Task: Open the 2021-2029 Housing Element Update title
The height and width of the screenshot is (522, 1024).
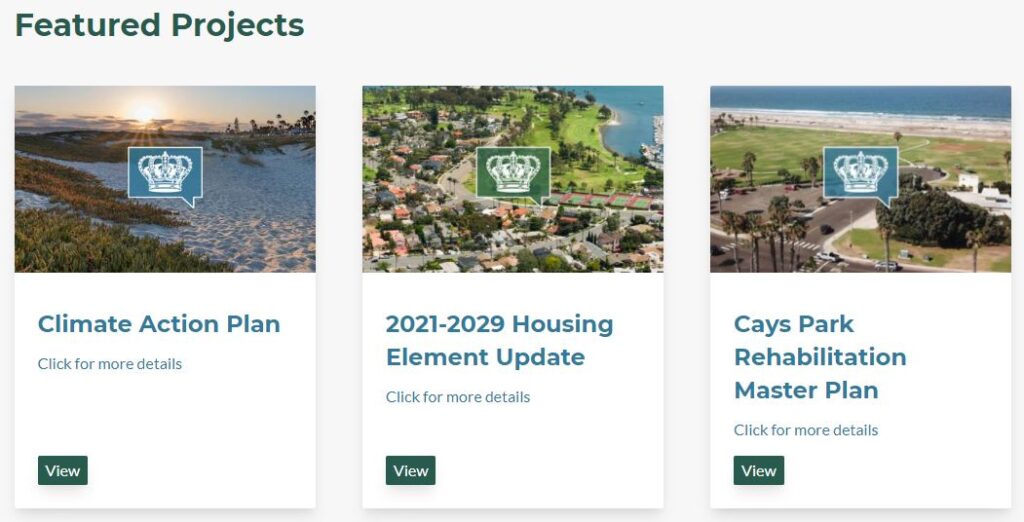Action: point(499,340)
